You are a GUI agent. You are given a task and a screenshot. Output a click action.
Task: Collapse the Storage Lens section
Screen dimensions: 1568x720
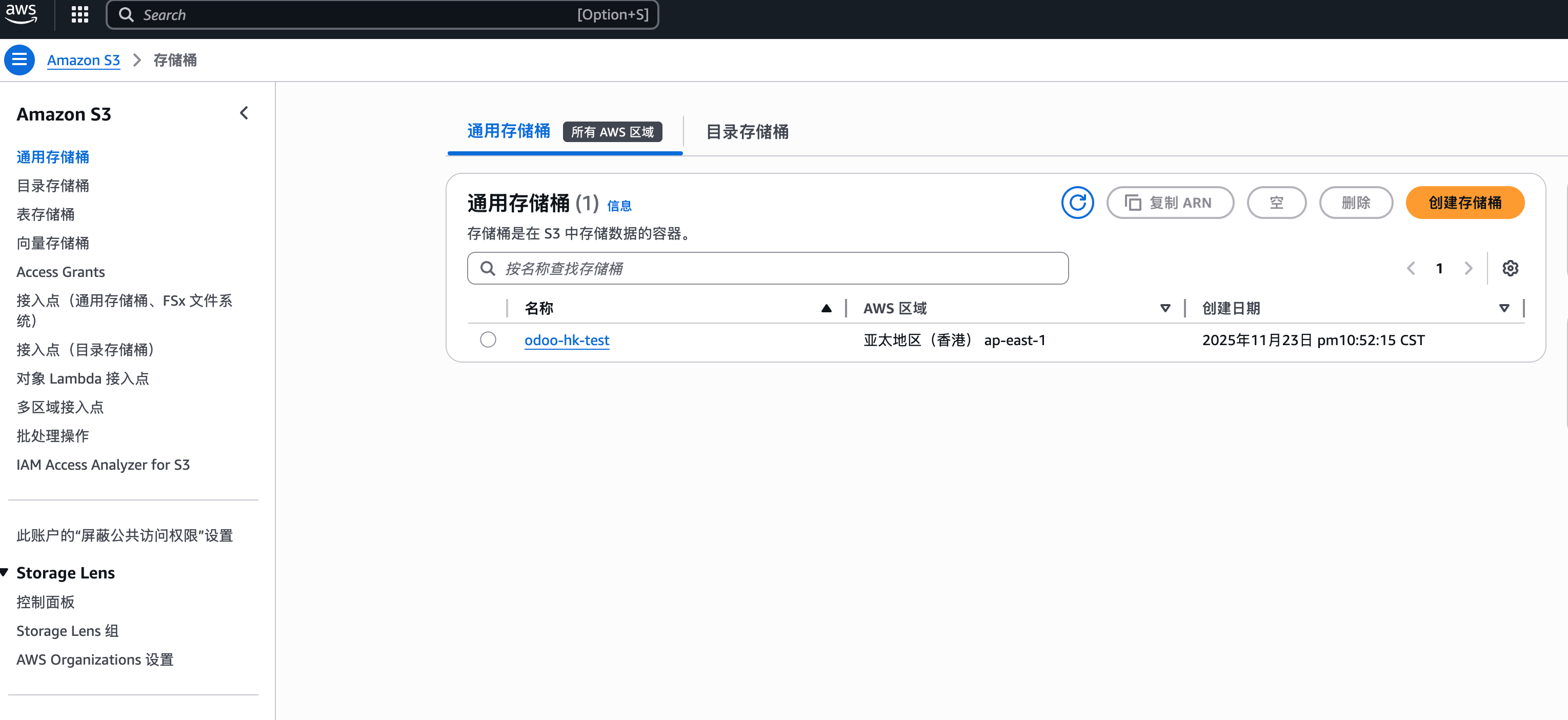[4, 573]
